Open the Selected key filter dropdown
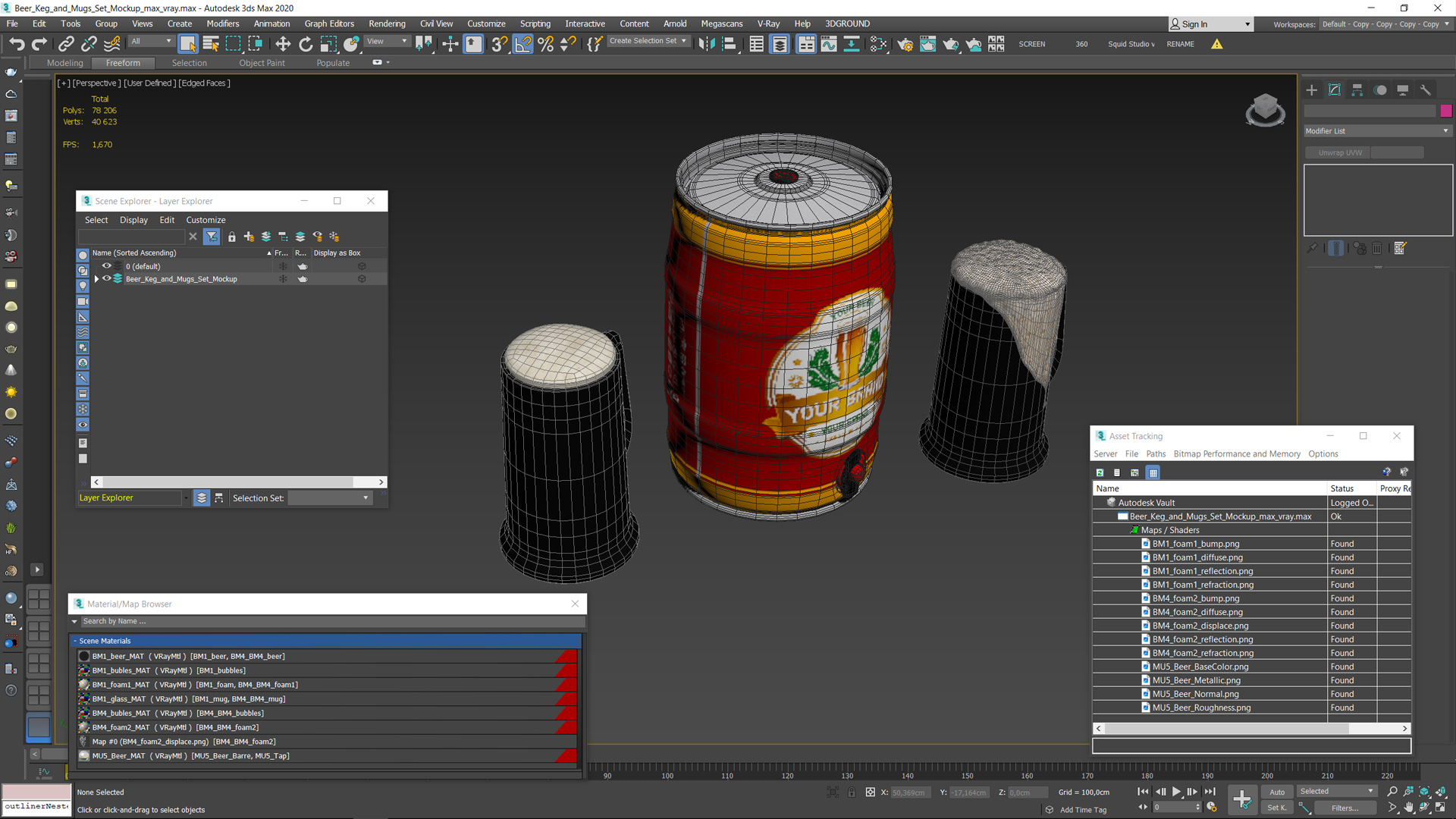Viewport: 1456px width, 819px height. (x=1336, y=792)
